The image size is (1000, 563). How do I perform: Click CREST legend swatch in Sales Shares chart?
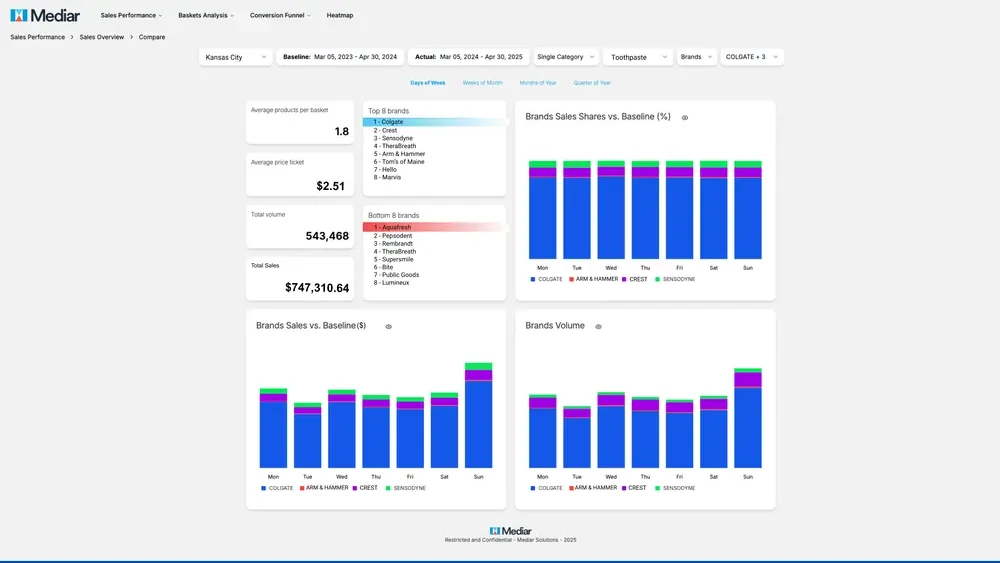(x=624, y=279)
